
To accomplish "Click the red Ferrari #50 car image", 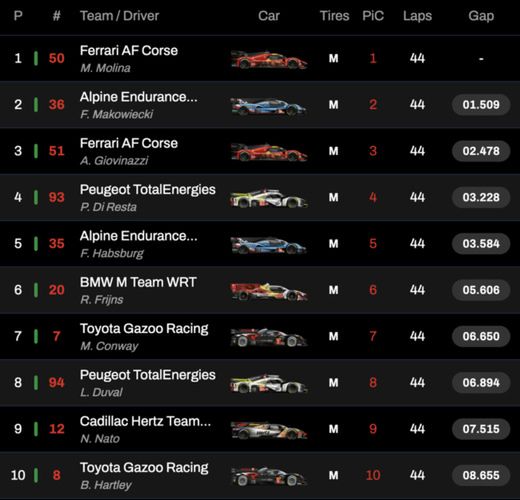I will click(269, 59).
